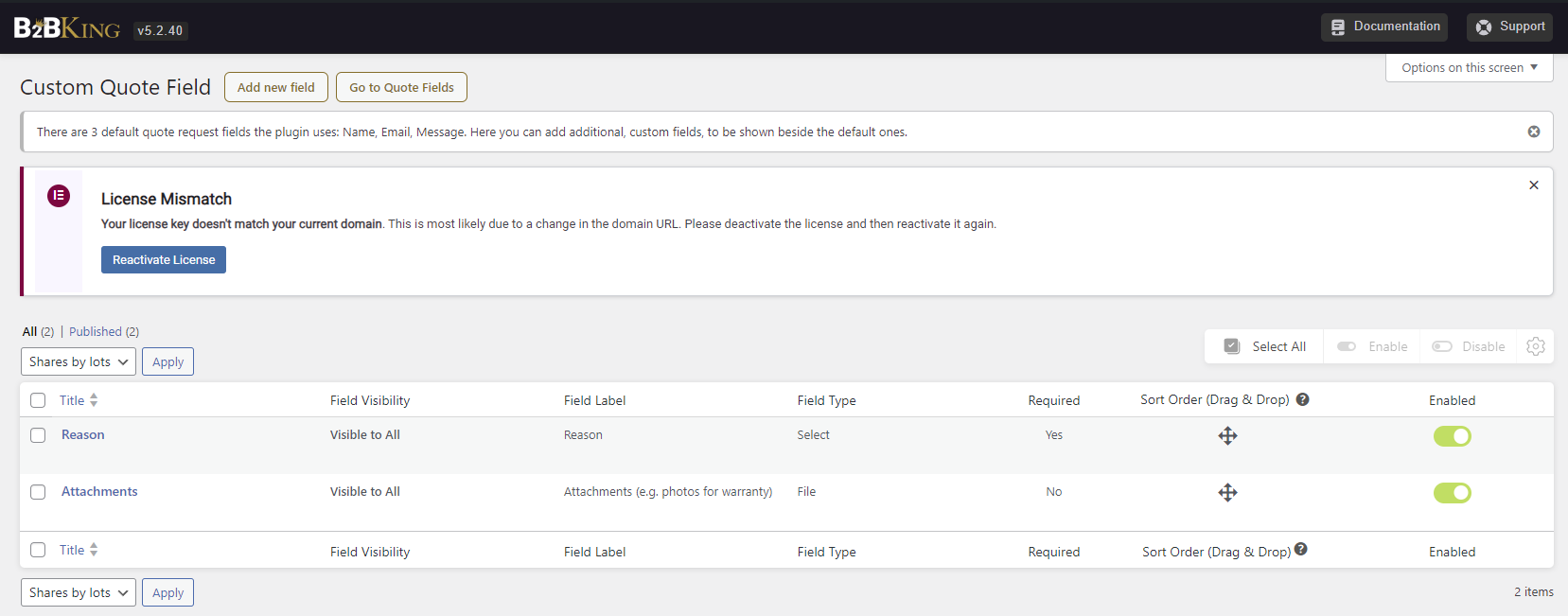Click the bottom Apply button
1568x616 pixels.
pos(167,592)
